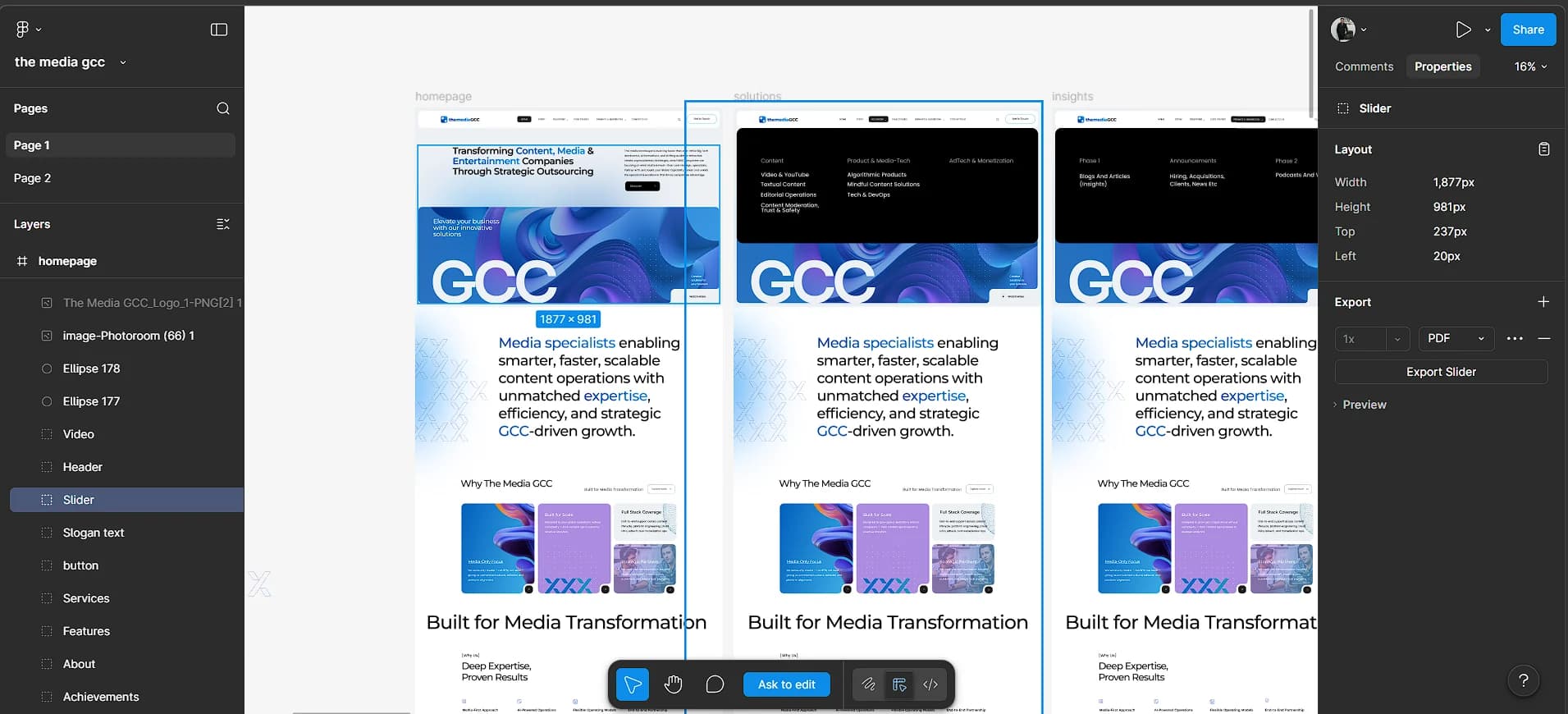The height and width of the screenshot is (714, 1568).
Task: Click the homepage frame hash icon
Action: (22, 261)
